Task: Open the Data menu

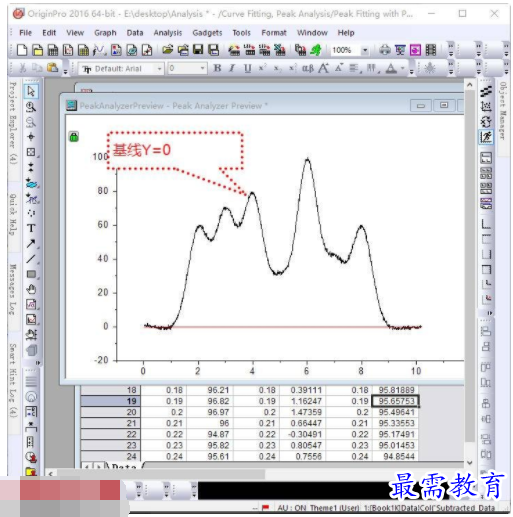Action: tap(135, 33)
